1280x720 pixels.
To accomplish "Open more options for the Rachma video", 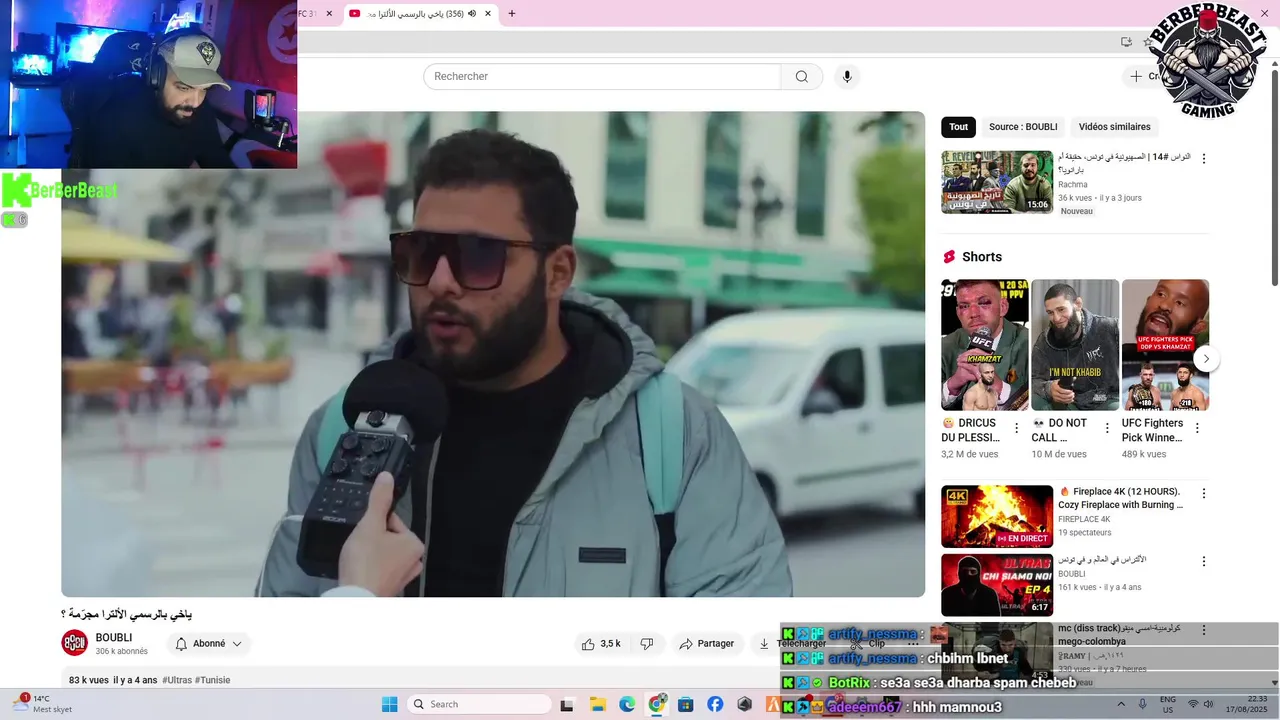I will (x=1204, y=159).
